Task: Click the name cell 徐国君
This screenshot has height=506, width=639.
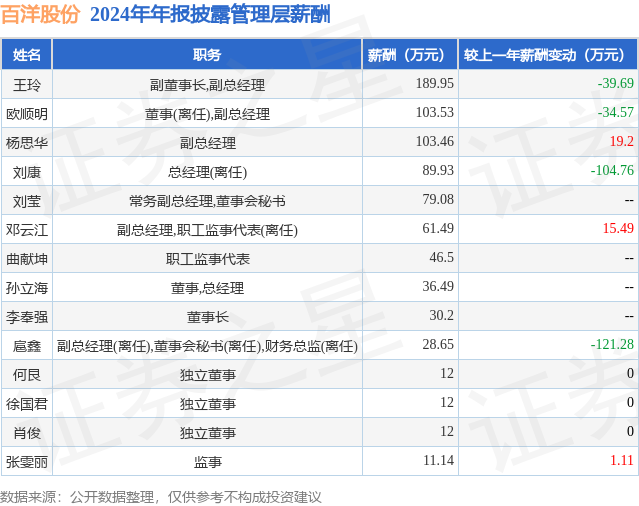Action: click(26, 404)
